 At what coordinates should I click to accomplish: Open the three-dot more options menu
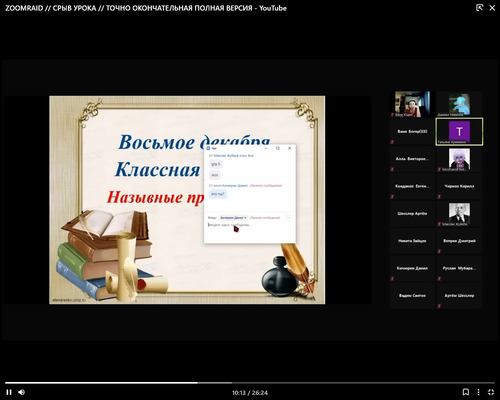478,392
